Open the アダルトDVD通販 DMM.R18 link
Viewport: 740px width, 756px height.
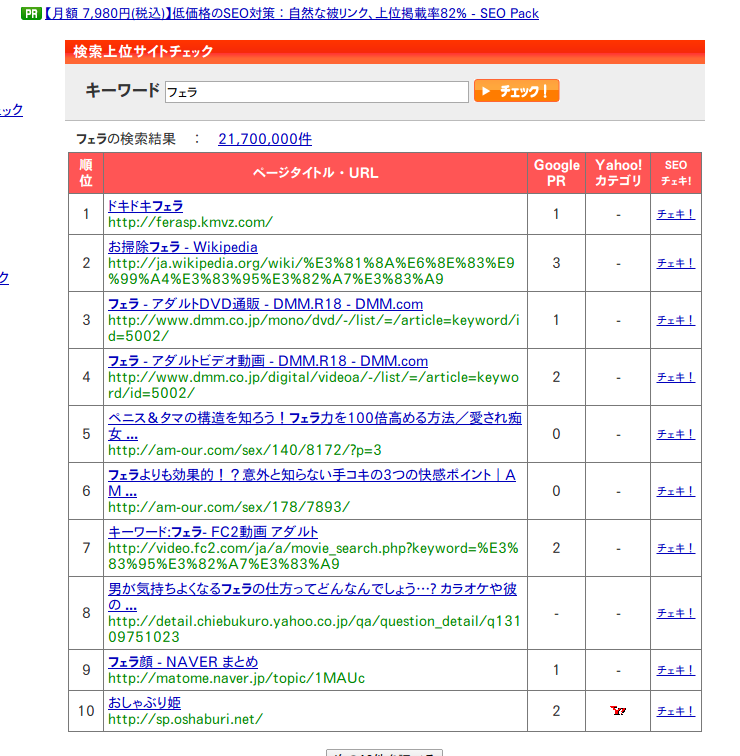265,304
